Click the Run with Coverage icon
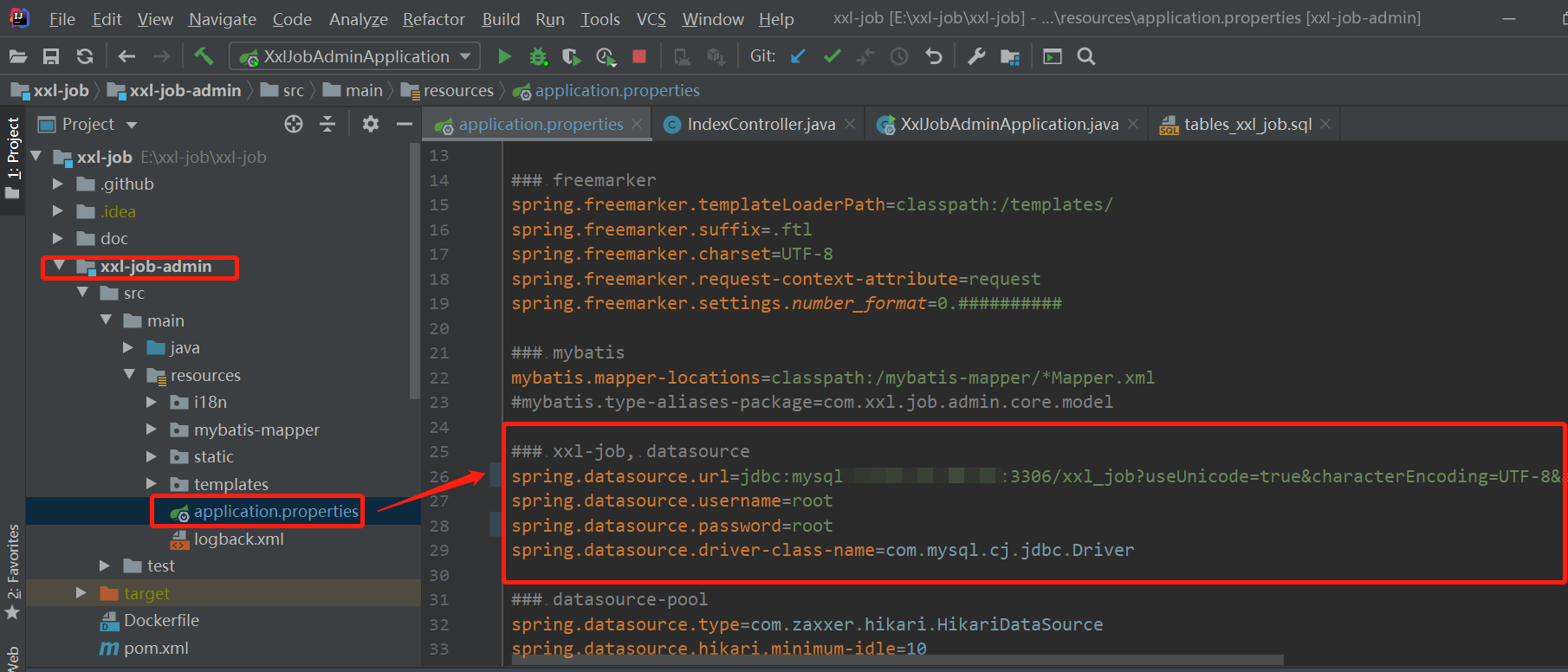The height and width of the screenshot is (672, 1568). pos(571,56)
